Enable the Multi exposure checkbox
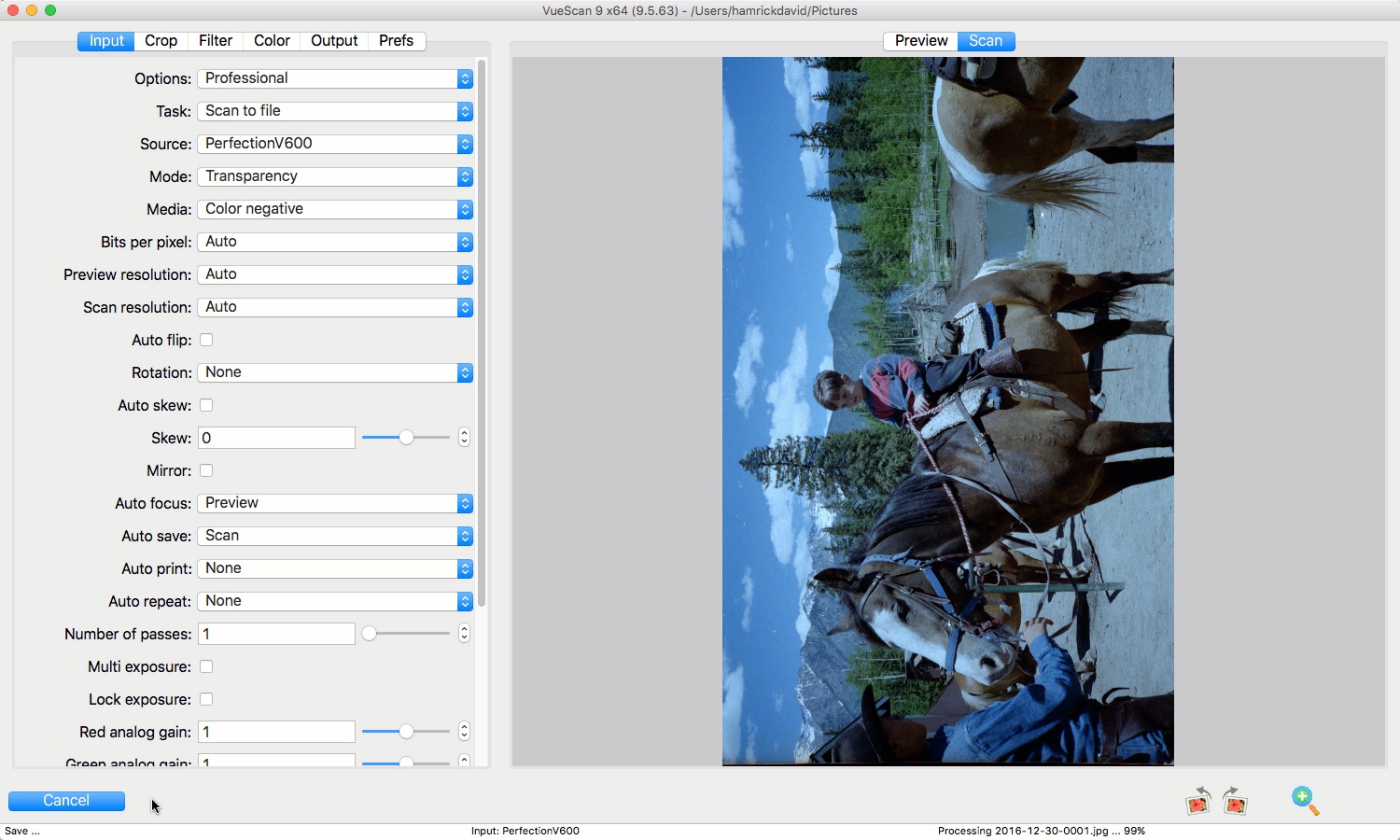This screenshot has width=1400, height=840. [x=206, y=666]
